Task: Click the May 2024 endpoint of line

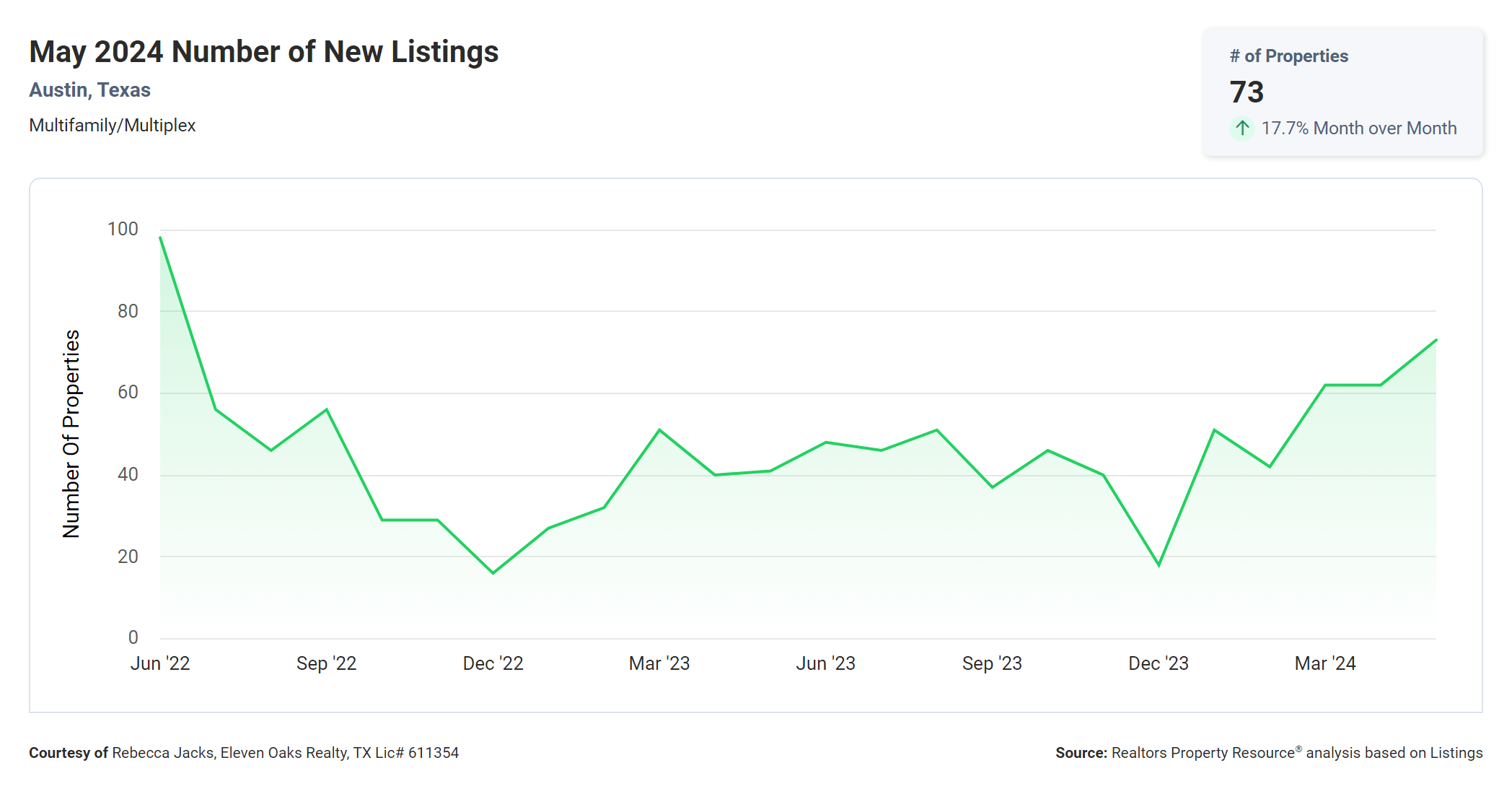Action: pyautogui.click(x=1436, y=340)
